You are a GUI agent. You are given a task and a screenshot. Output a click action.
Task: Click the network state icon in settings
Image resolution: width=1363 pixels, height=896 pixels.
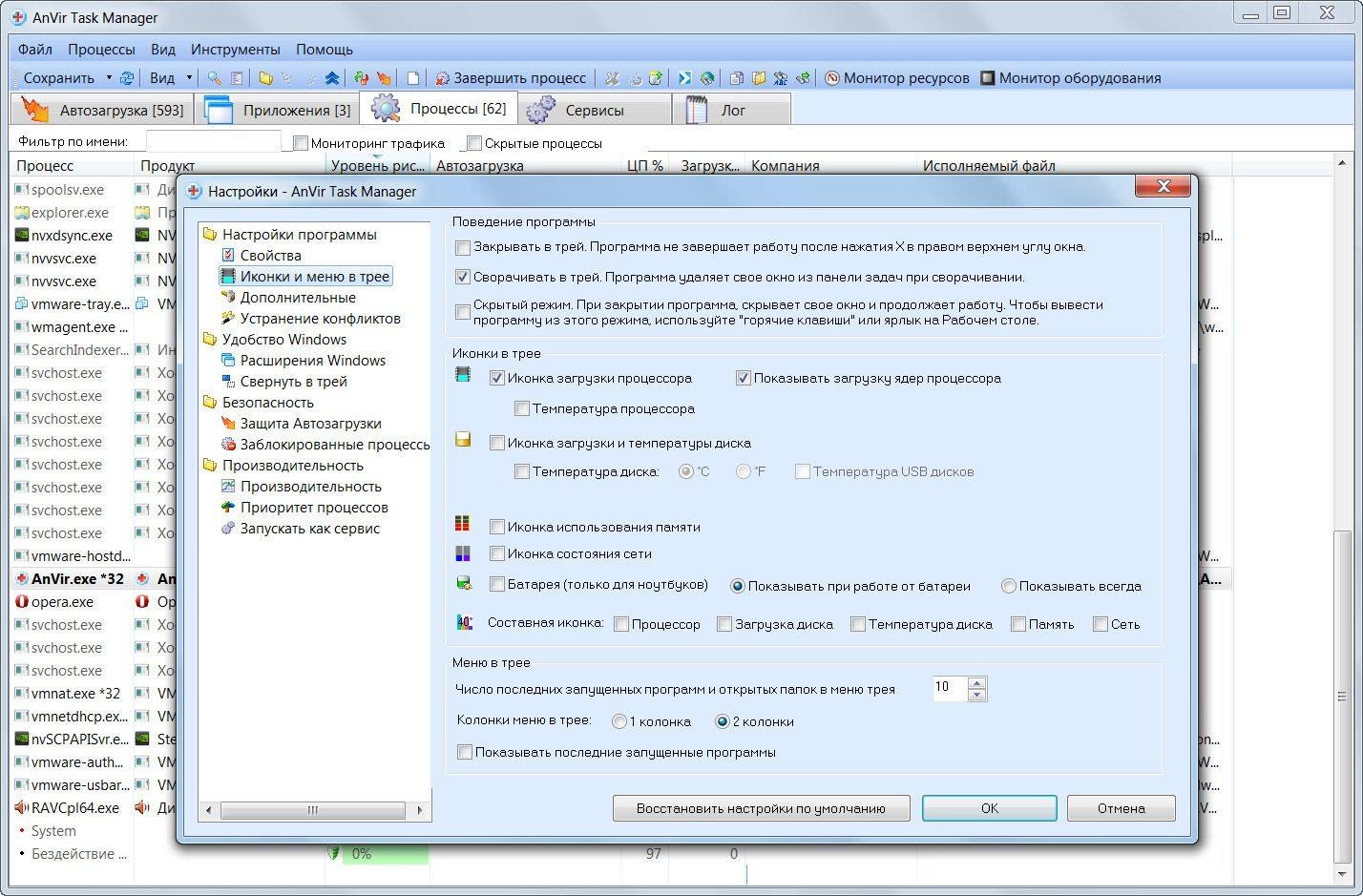pos(463,552)
